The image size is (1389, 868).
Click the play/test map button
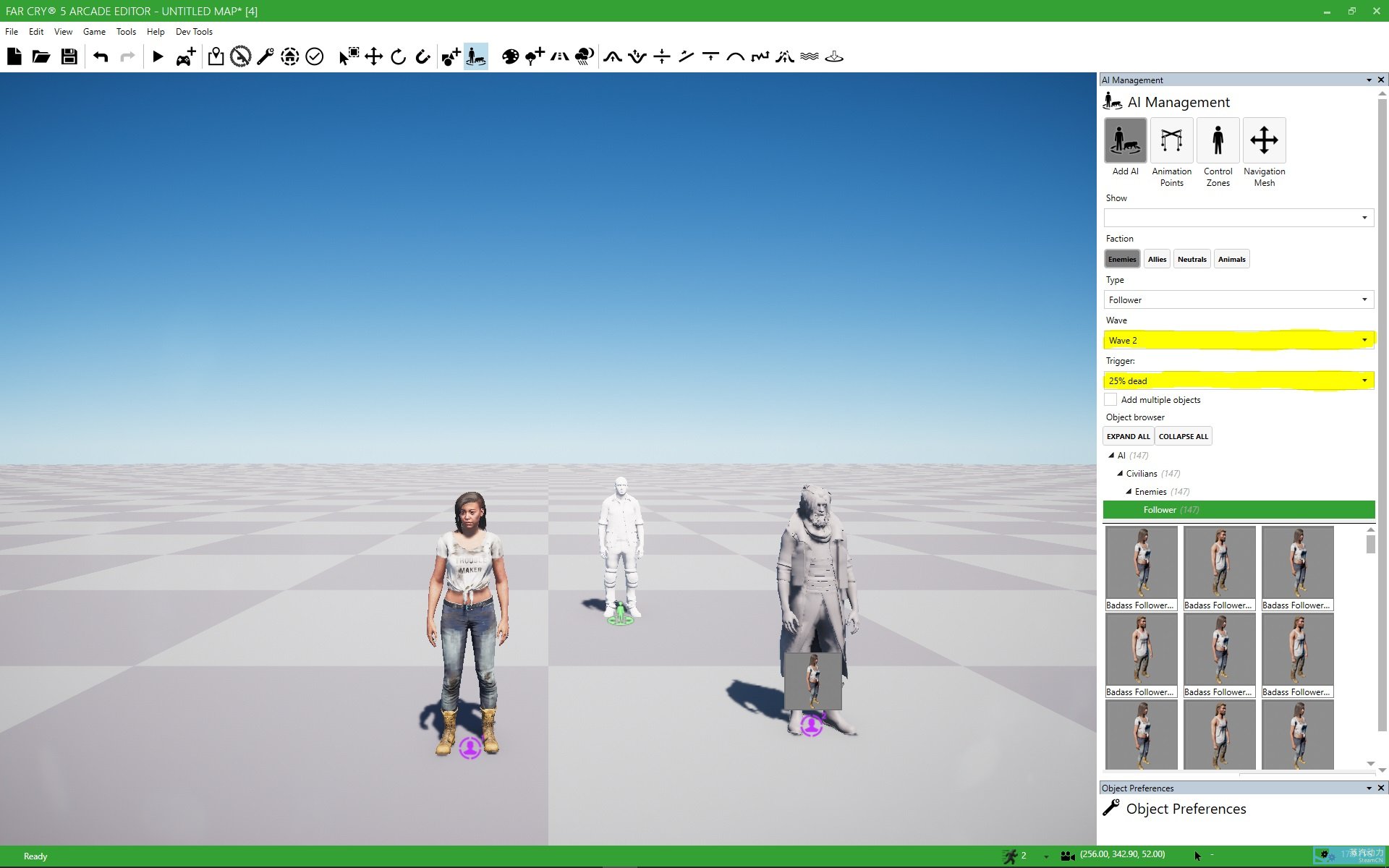[158, 56]
